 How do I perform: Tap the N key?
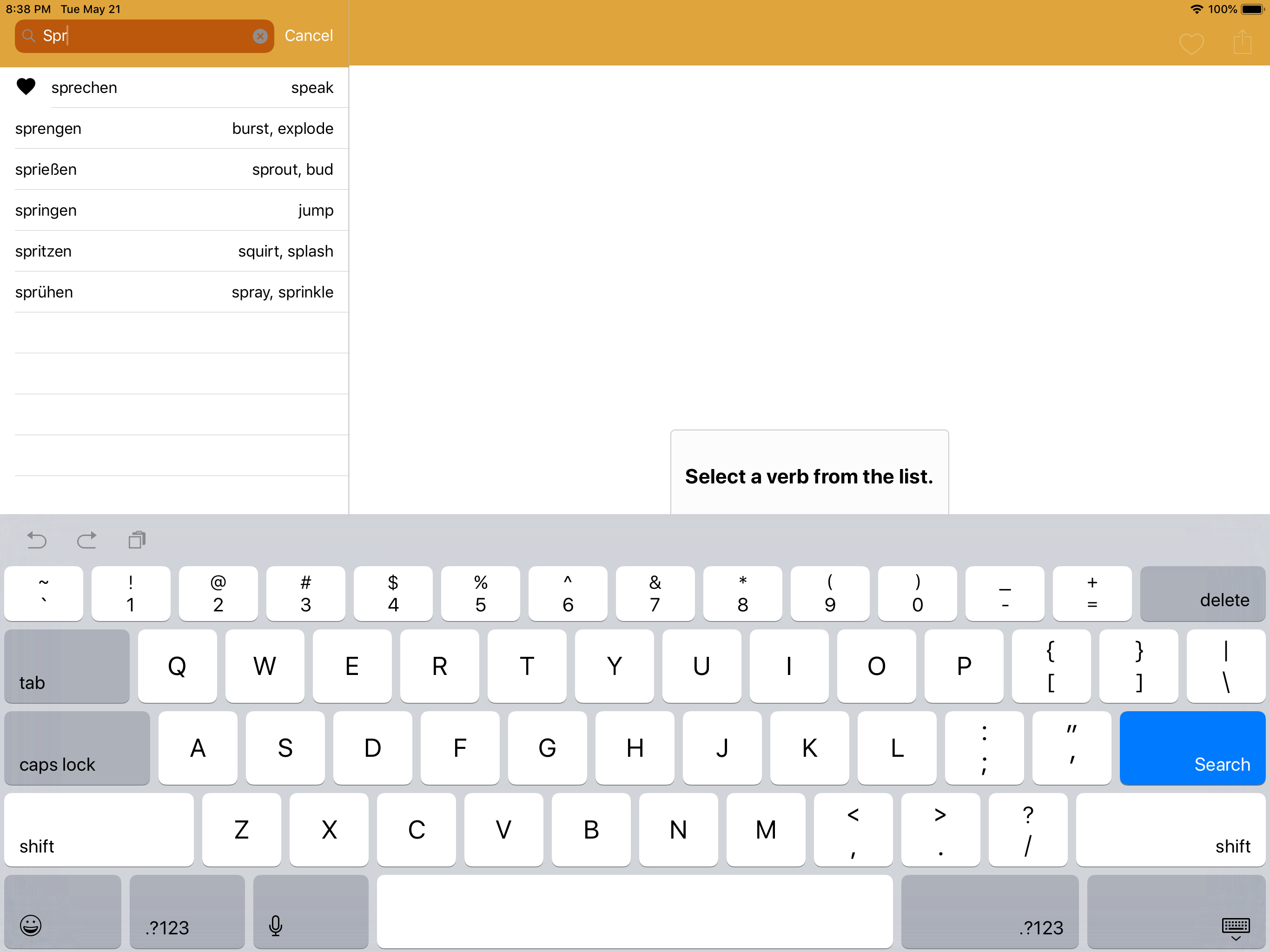pos(678,830)
